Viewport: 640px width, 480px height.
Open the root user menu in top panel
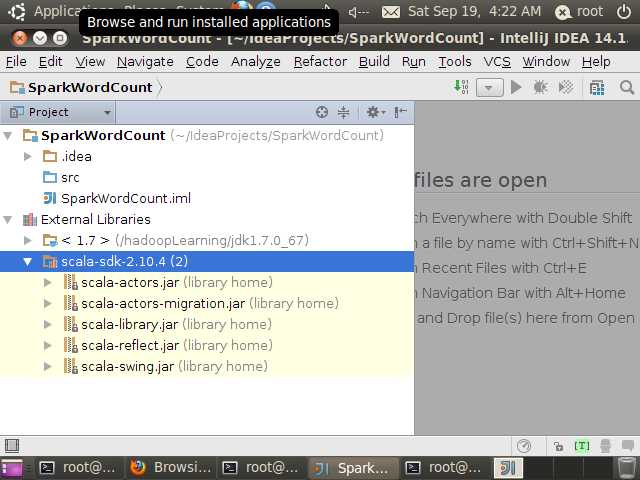tap(579, 12)
